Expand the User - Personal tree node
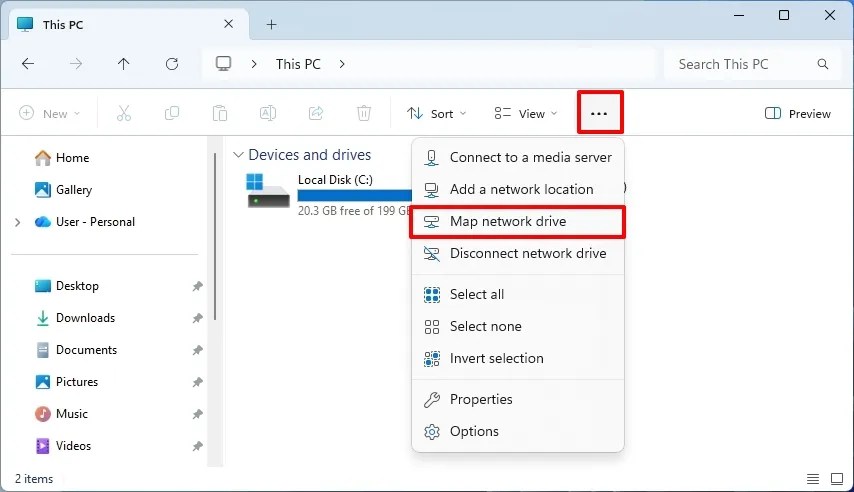854x492 pixels. coord(17,222)
